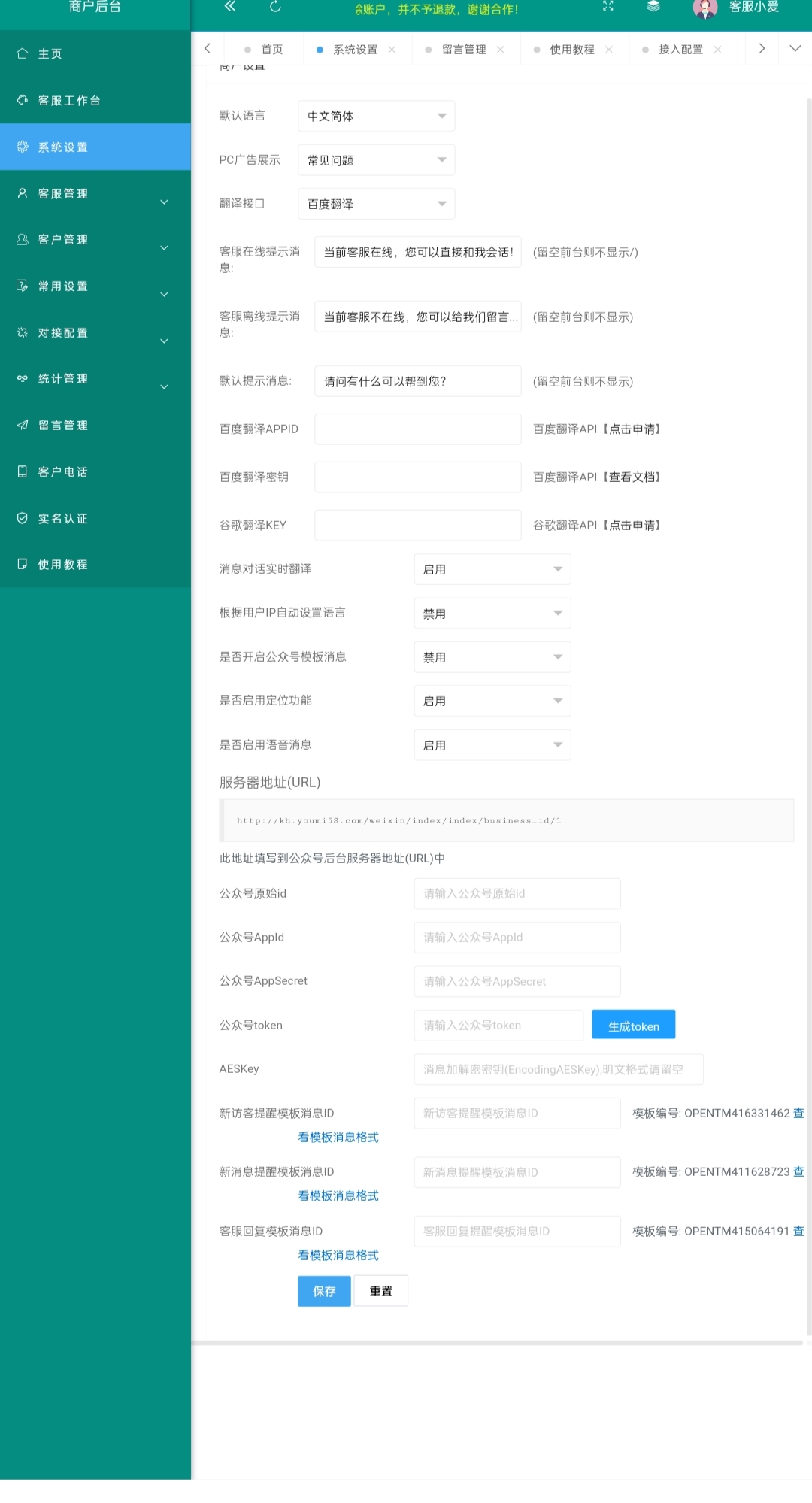Open the 是否启用定位功能 dropdown

492,701
